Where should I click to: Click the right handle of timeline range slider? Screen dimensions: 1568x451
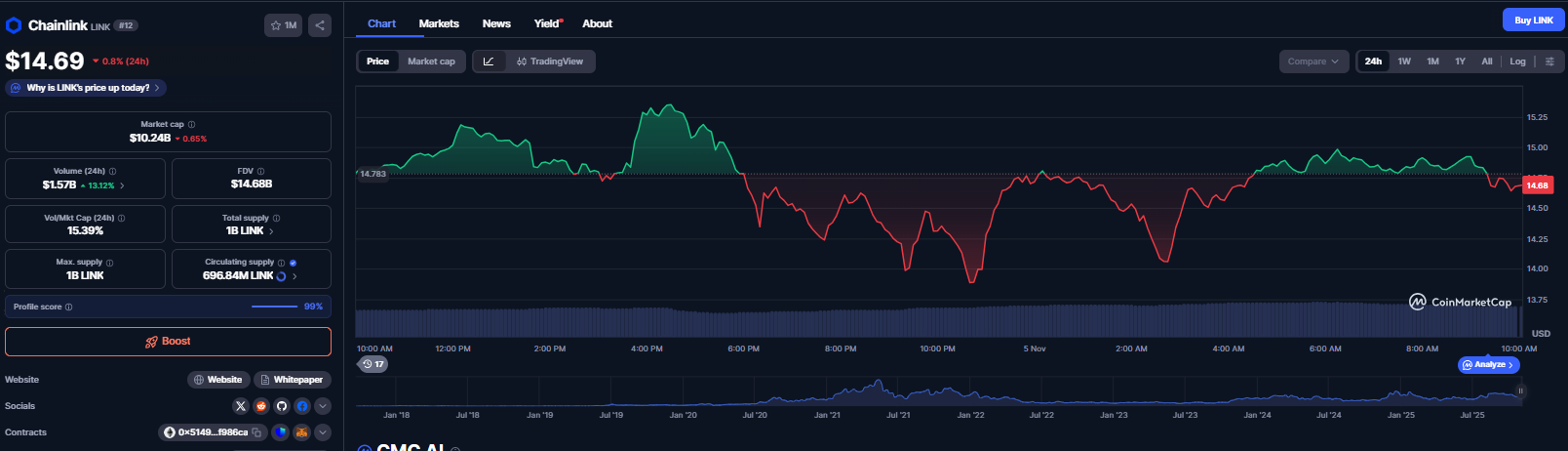pos(1520,390)
